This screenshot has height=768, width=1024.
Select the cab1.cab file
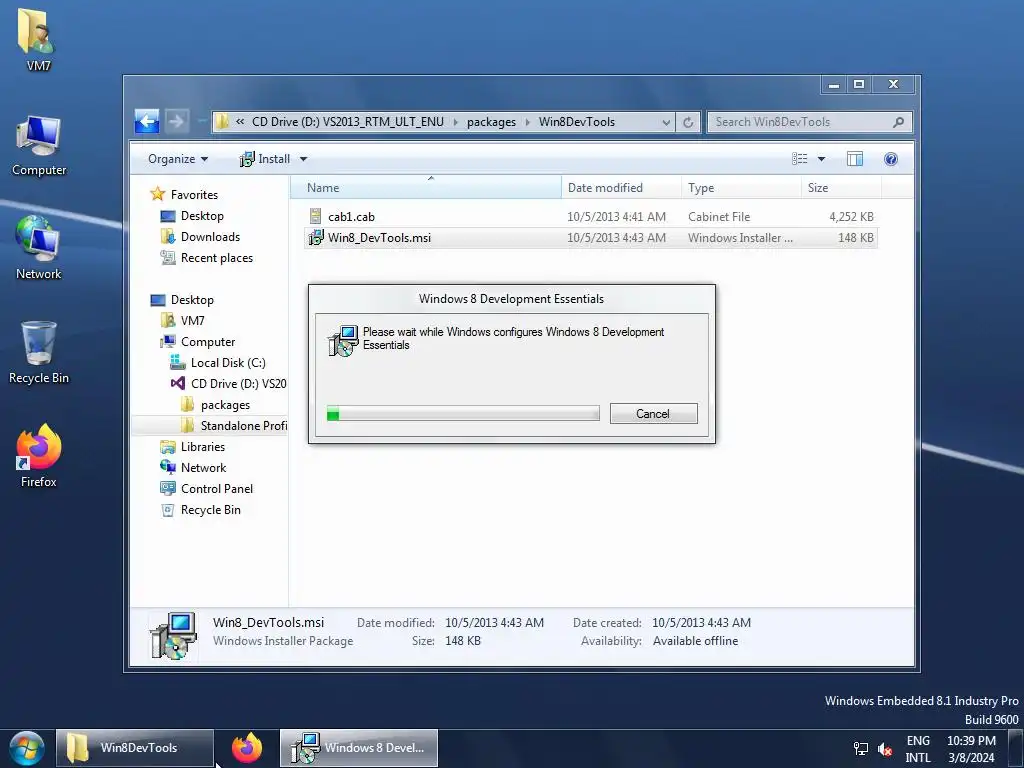point(591,217)
